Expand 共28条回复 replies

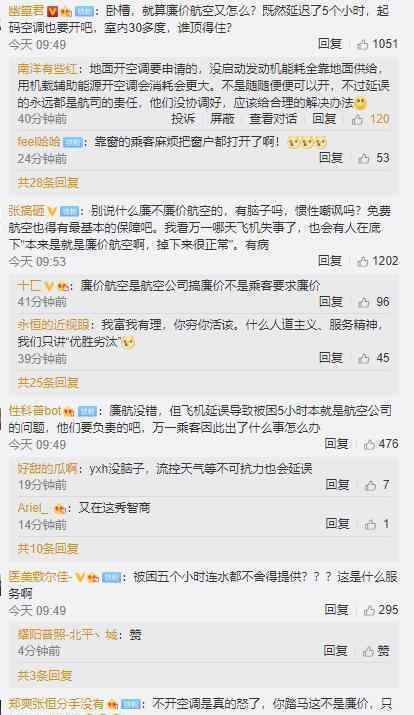click(x=48, y=183)
